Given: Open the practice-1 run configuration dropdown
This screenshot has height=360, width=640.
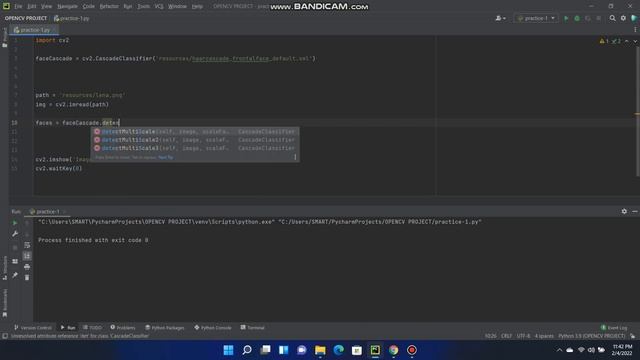Looking at the screenshot, I should pyautogui.click(x=536, y=18).
